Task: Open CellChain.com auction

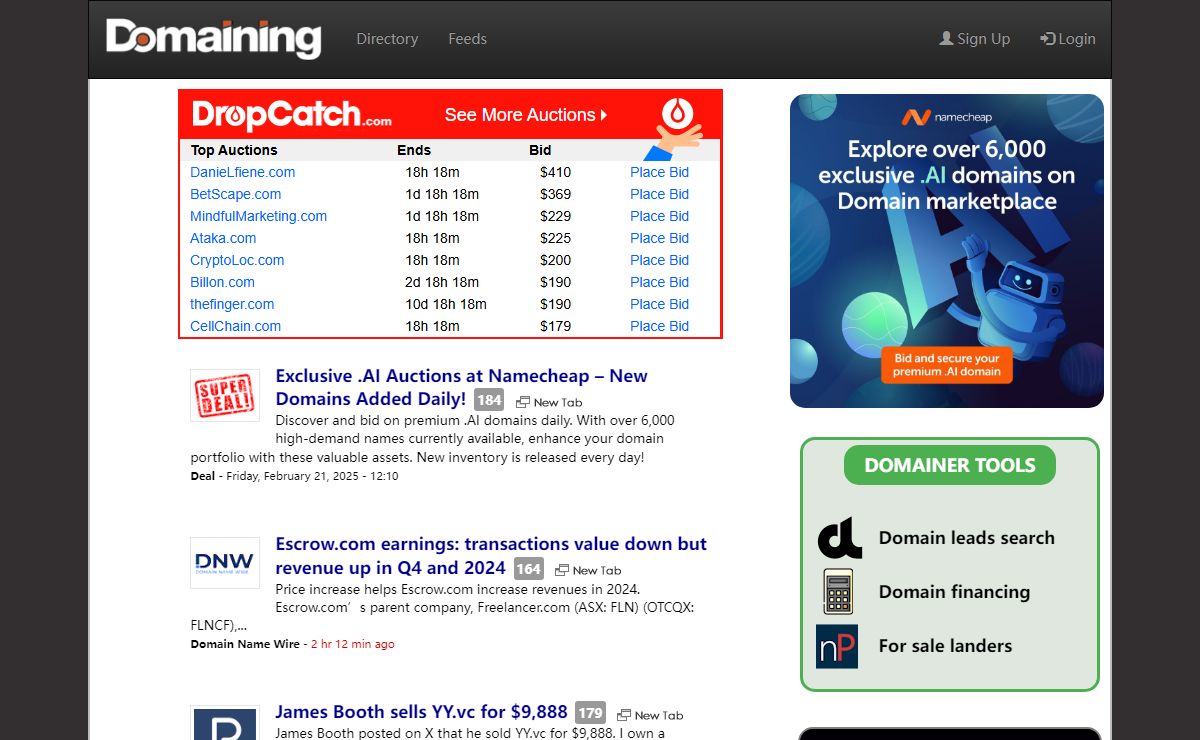Action: 235,326
